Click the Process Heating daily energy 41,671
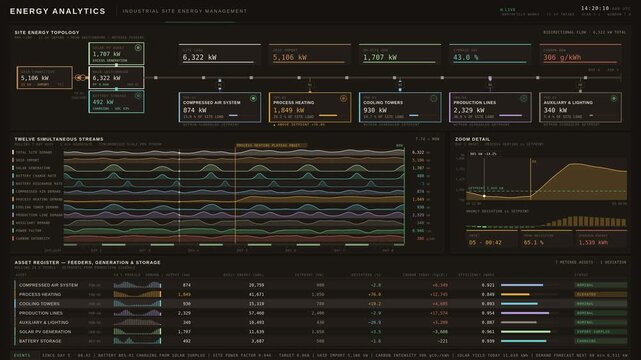 point(256,294)
